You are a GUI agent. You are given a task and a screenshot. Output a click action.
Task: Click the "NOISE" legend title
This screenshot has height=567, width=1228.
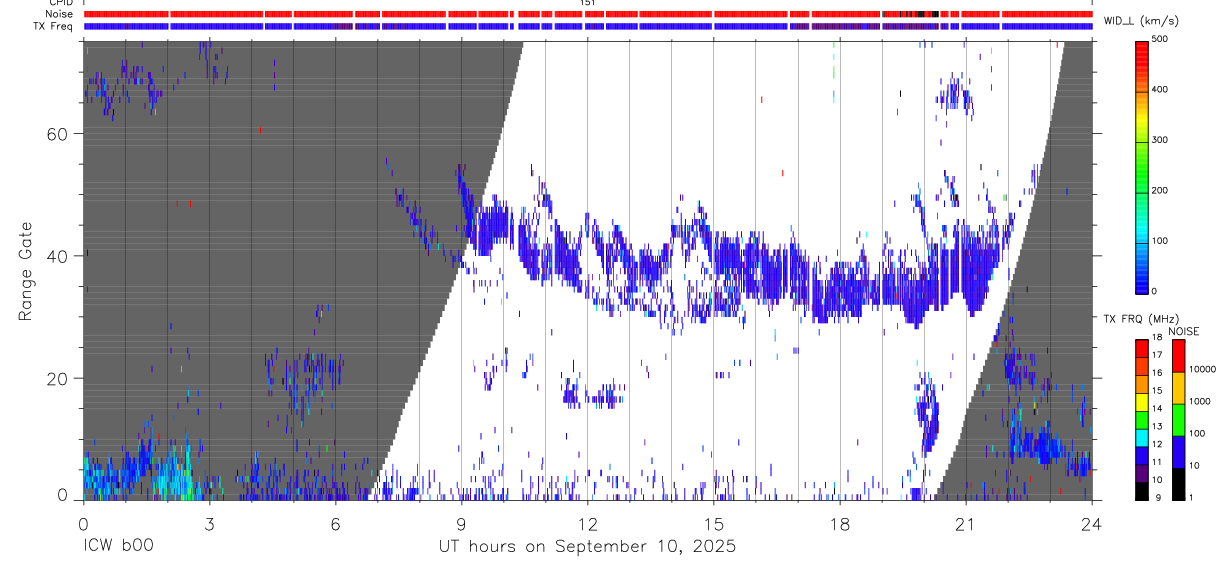click(1184, 332)
